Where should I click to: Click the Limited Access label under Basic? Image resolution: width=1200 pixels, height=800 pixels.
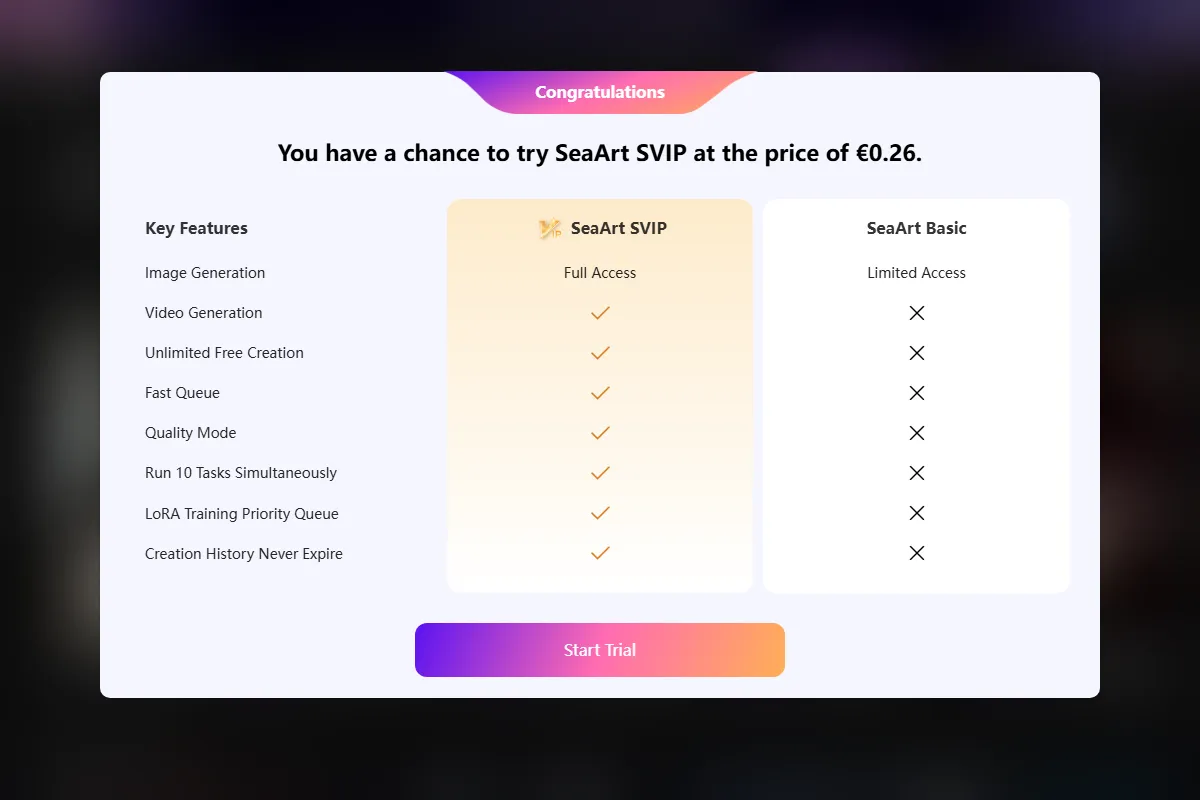click(916, 273)
